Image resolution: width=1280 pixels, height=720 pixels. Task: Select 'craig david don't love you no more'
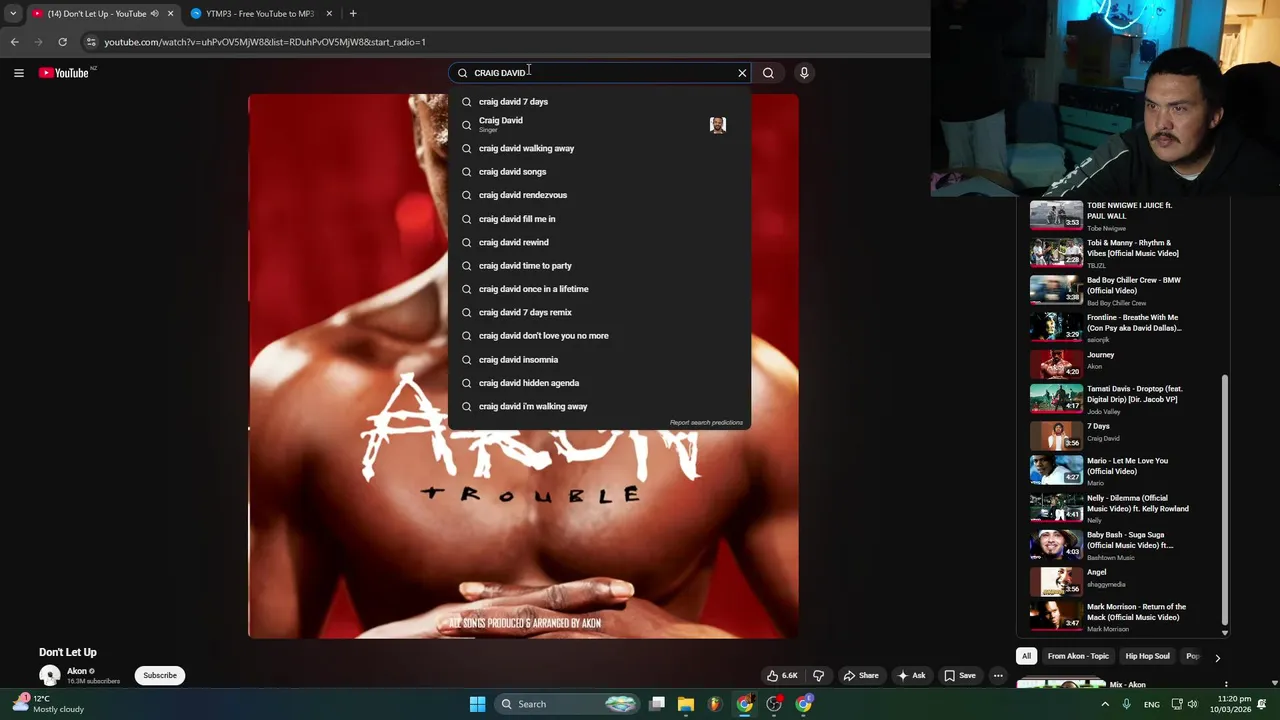(x=600, y=336)
